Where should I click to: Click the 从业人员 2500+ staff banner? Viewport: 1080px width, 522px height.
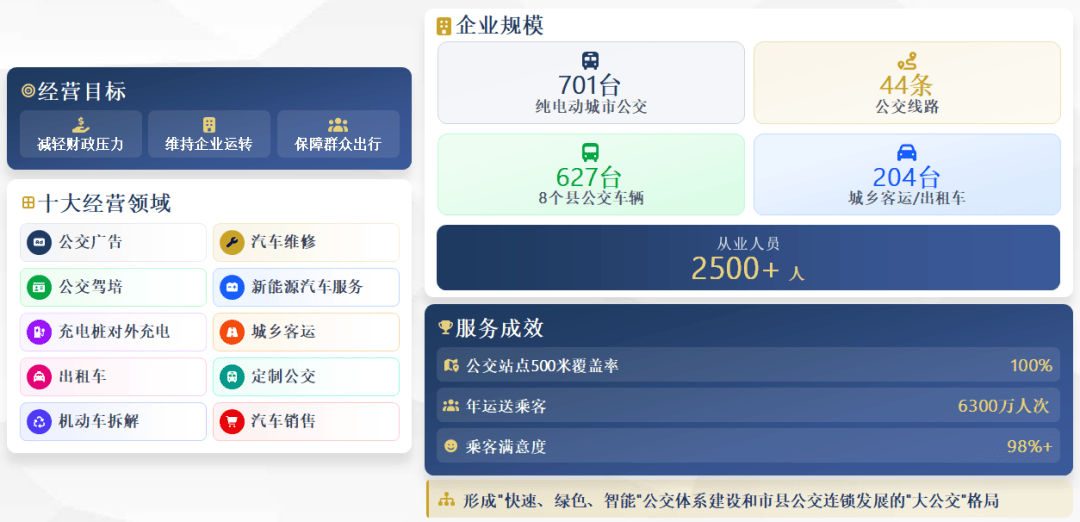[x=748, y=258]
